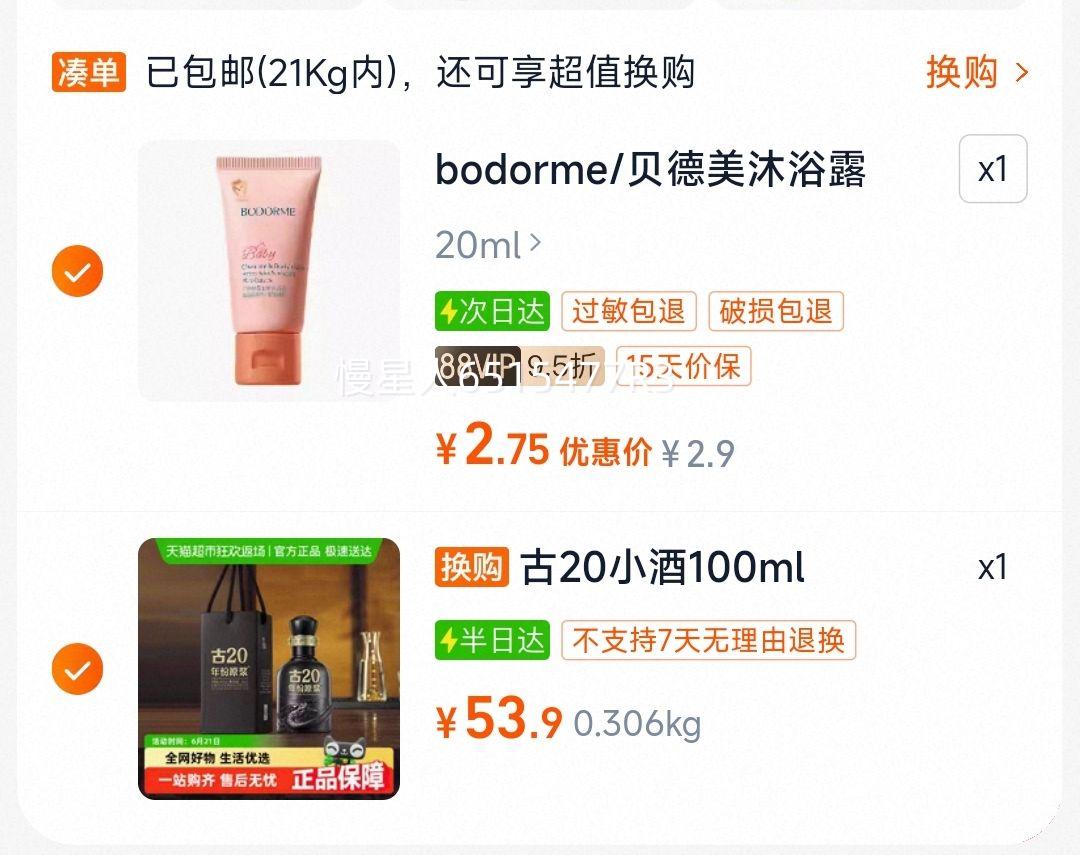The image size is (1080, 855).
Task: Open the bodorme/贝德美沐浴露 product title
Action: pyautogui.click(x=650, y=169)
